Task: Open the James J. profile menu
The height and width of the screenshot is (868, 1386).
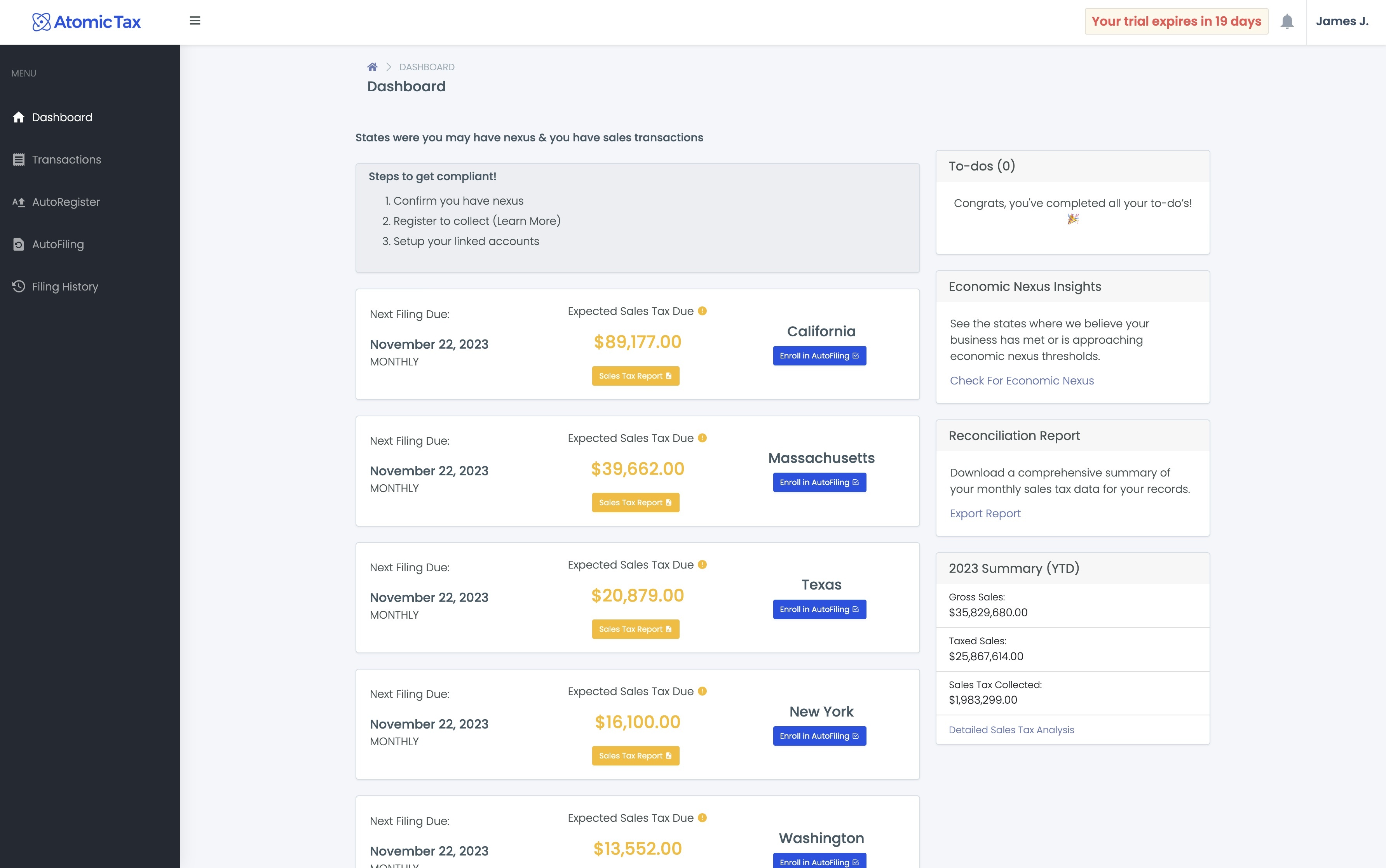Action: click(1343, 21)
